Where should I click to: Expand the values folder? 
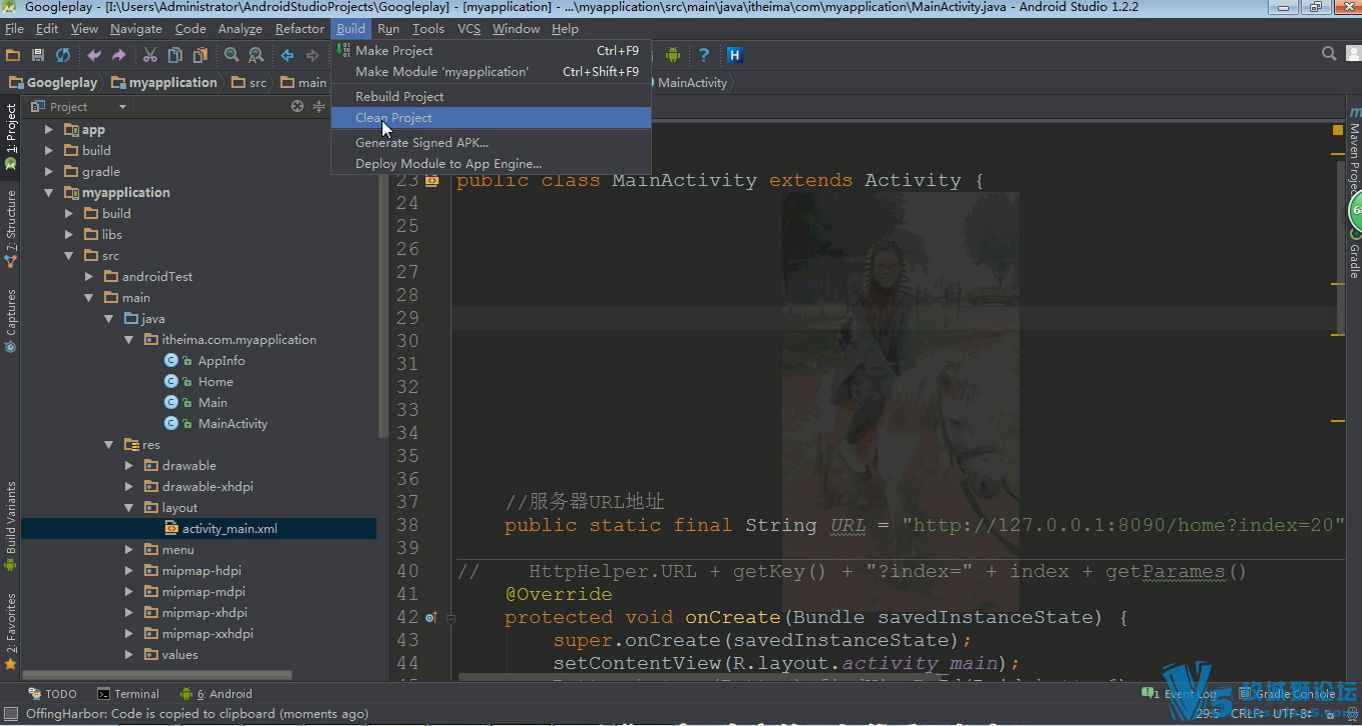129,655
